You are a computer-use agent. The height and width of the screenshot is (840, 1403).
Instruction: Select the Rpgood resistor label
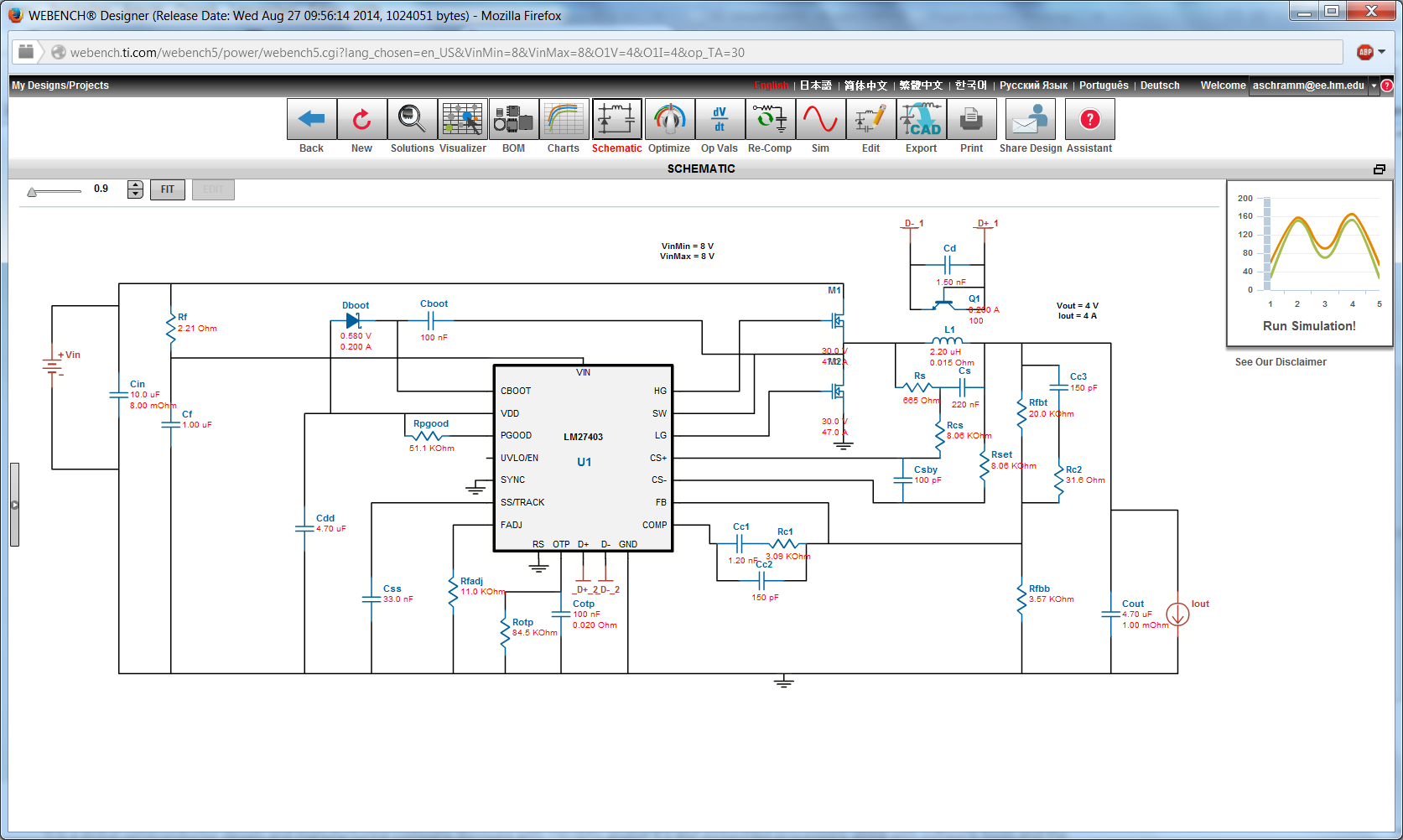[431, 423]
